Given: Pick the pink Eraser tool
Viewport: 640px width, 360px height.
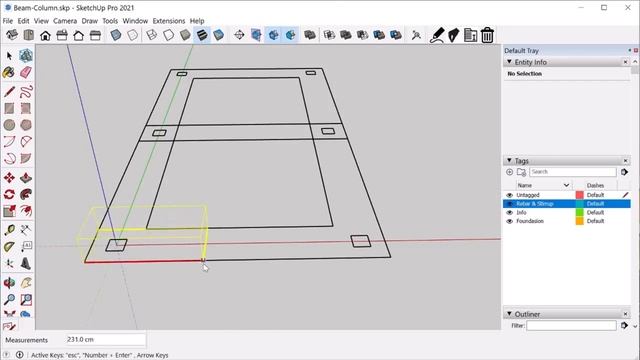Looking at the screenshot, I should tap(26, 73).
